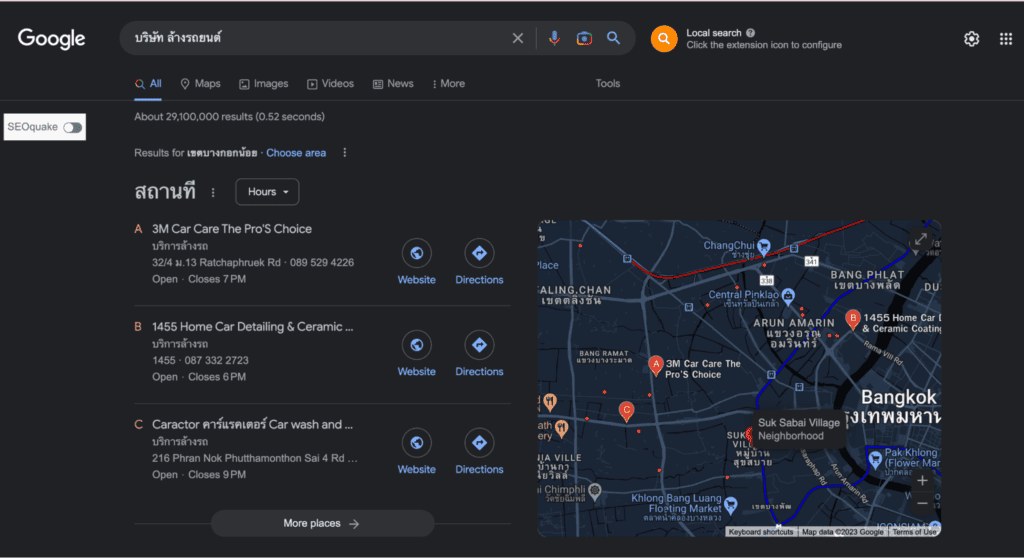This screenshot has height=558, width=1024.
Task: Click 'Open · Closes 9 PM' text
Action: (x=199, y=475)
